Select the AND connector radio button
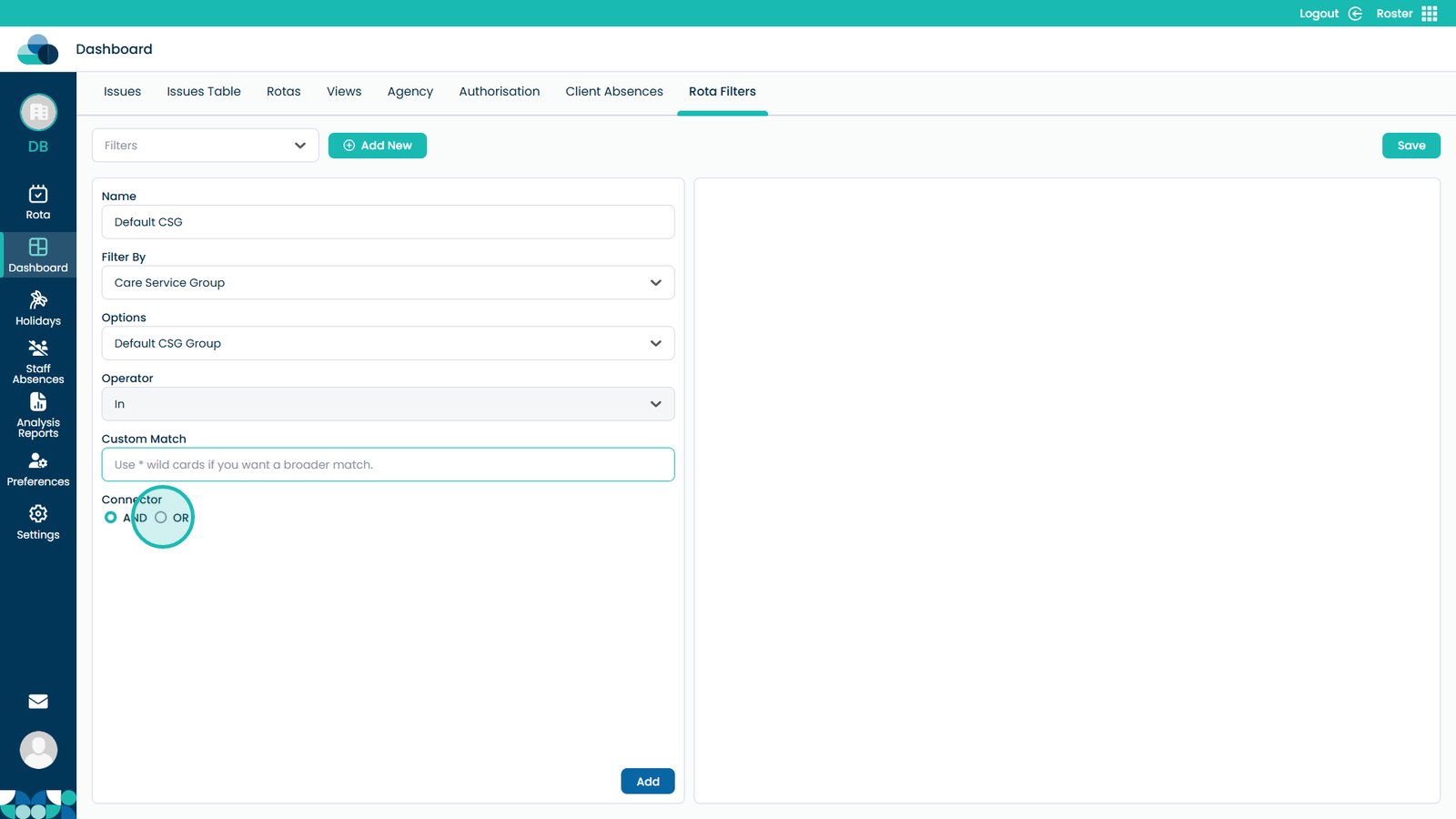1456x819 pixels. 111,518
